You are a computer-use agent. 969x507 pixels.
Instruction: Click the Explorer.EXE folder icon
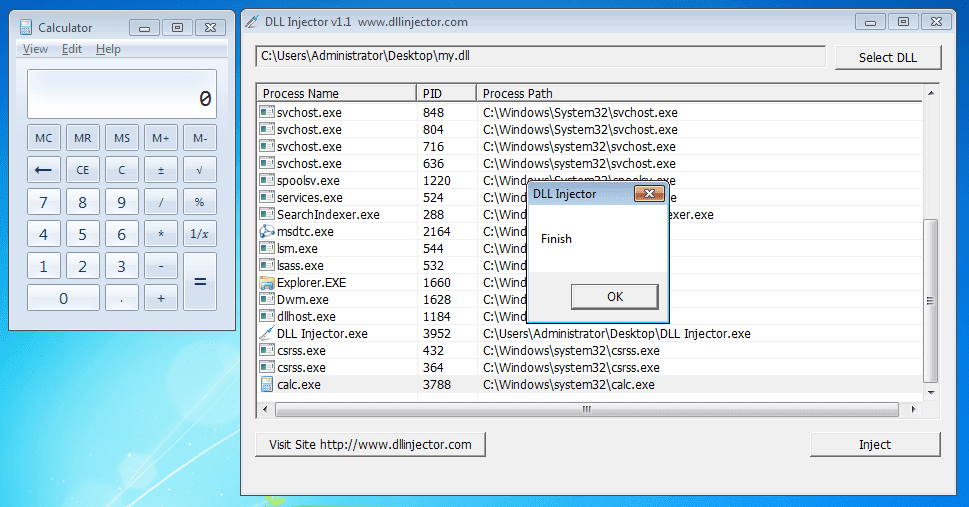click(x=266, y=283)
